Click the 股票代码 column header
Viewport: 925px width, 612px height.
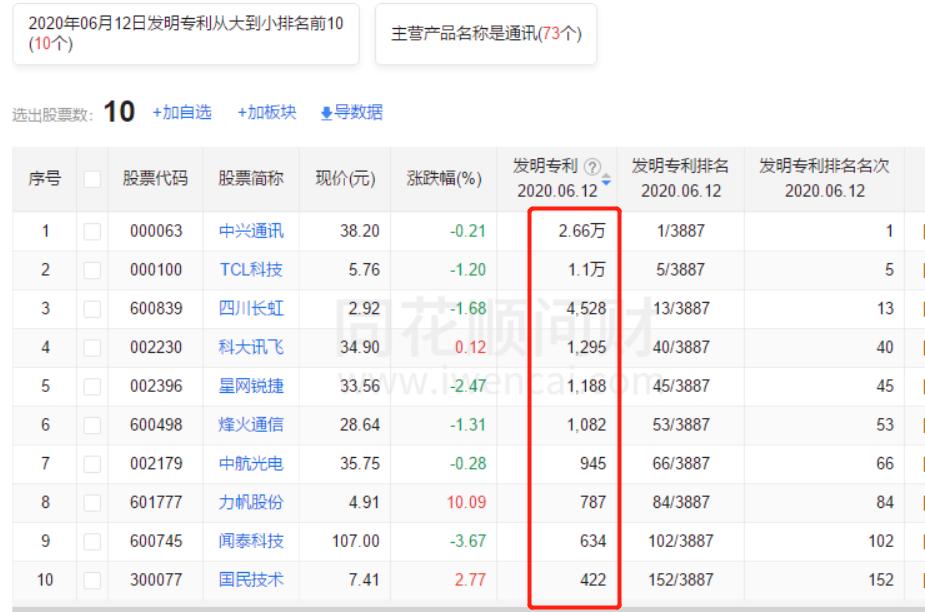click(x=156, y=178)
